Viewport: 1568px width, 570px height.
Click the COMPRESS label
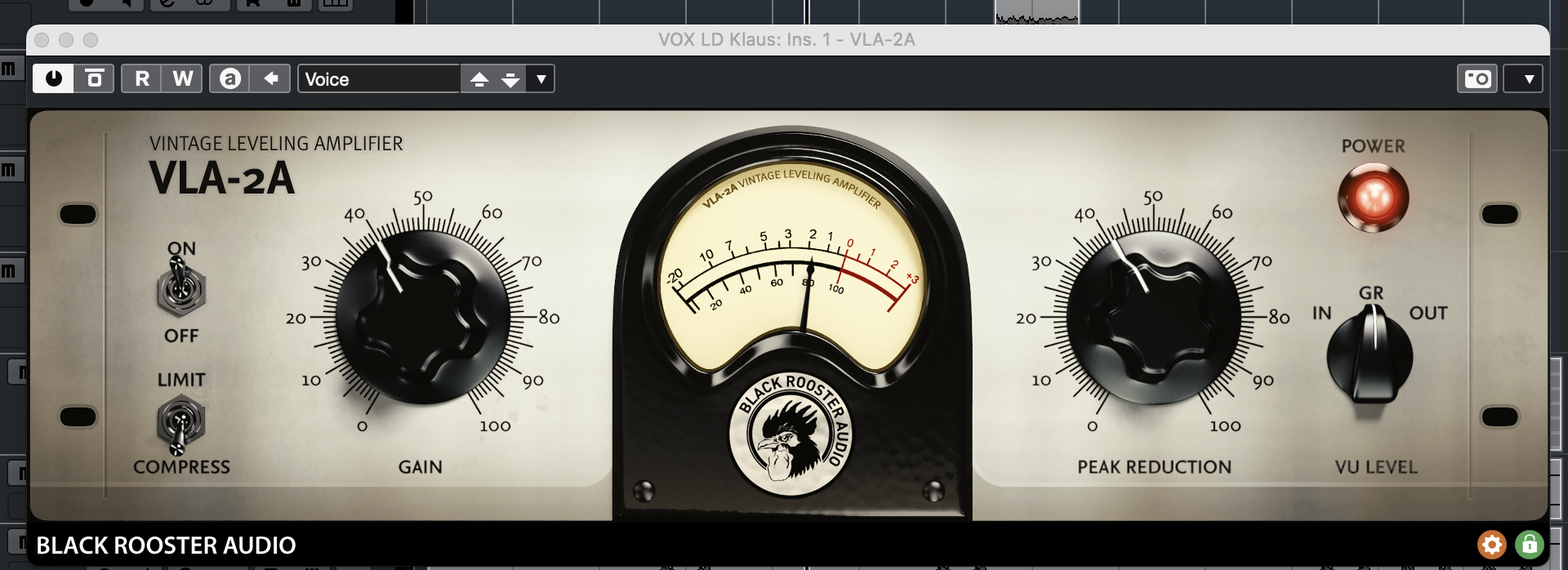coord(181,467)
